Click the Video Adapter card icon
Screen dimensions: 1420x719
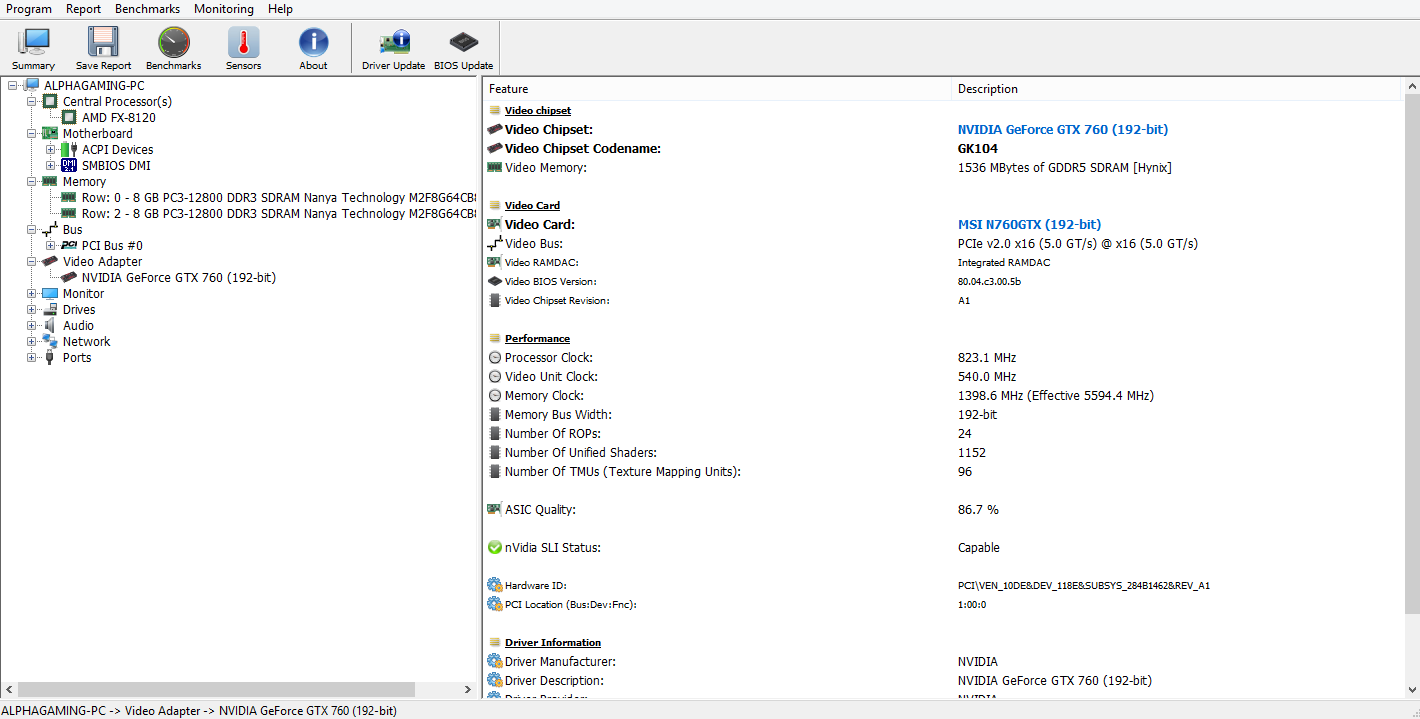pos(50,261)
